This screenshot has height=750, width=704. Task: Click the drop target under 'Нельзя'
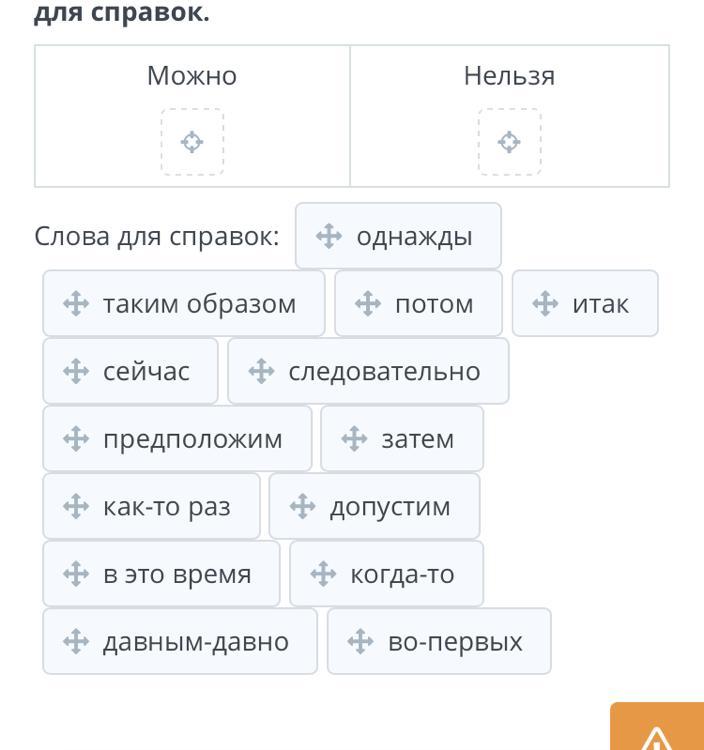(509, 142)
